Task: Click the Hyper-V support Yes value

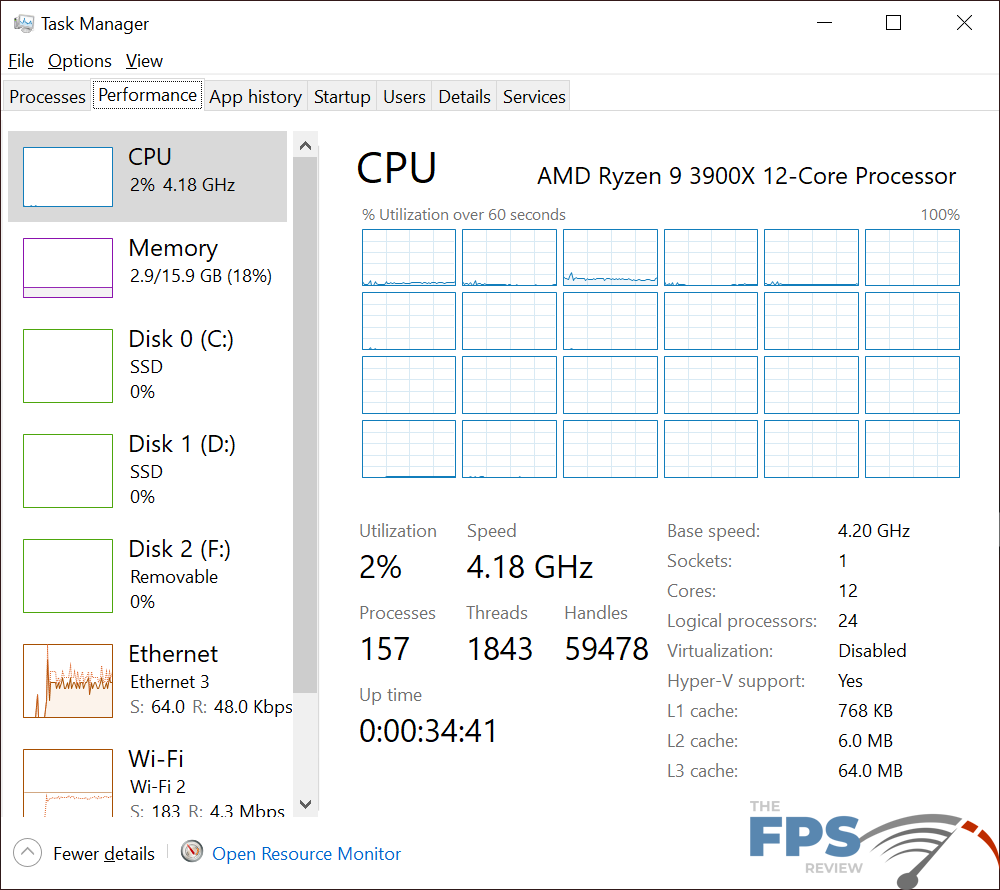Action: 850,681
